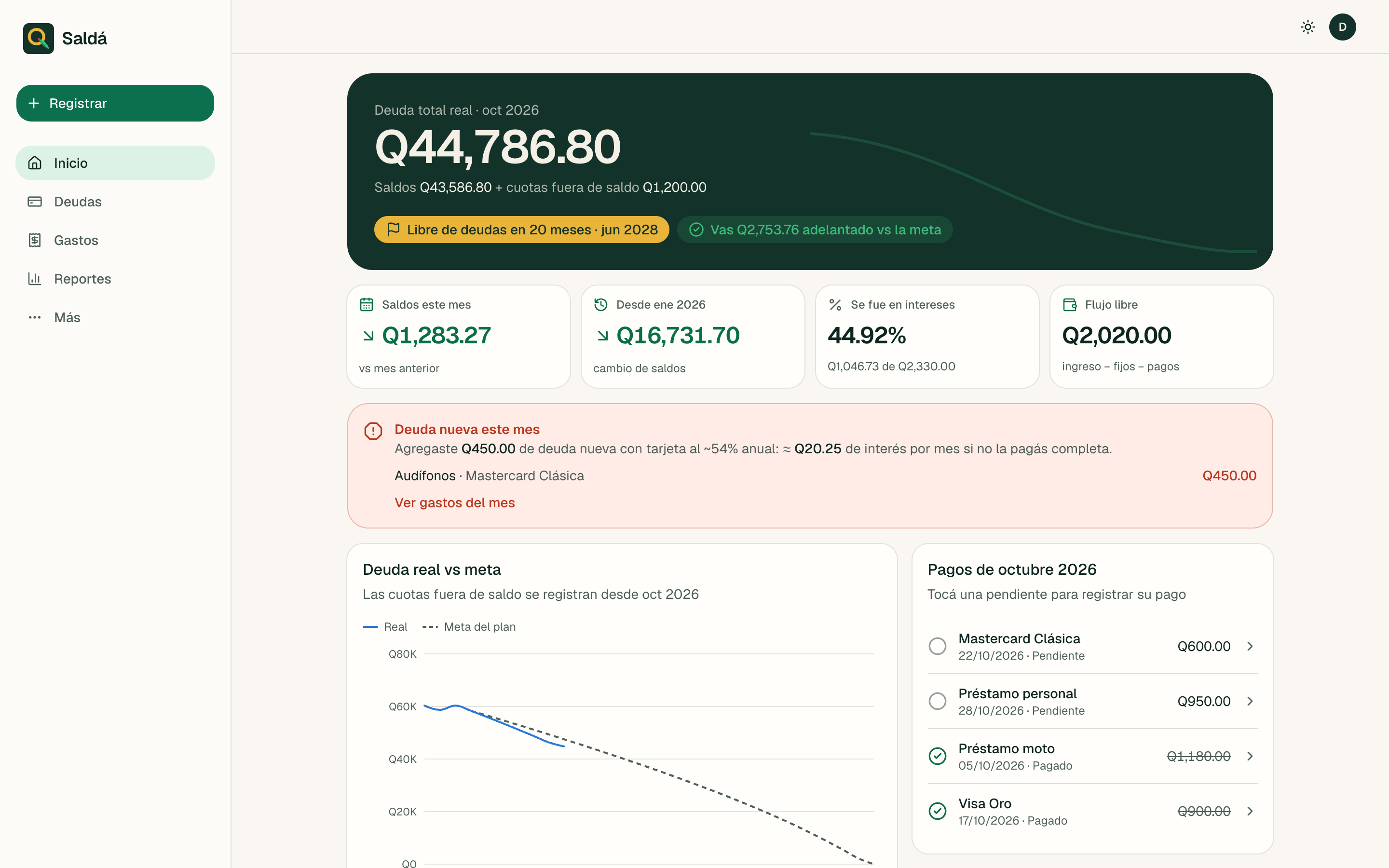The height and width of the screenshot is (868, 1389).
Task: Click the bar chart icon beside Reportes
Action: click(x=35, y=278)
